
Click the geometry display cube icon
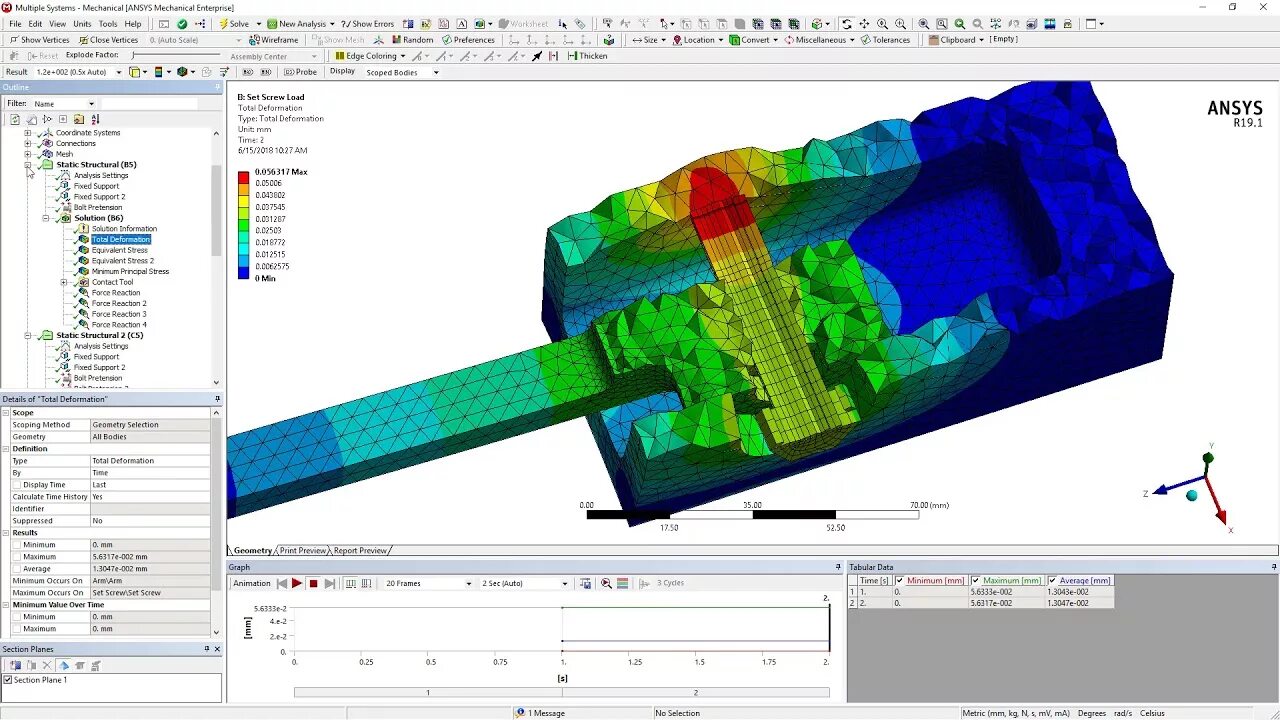[x=135, y=72]
